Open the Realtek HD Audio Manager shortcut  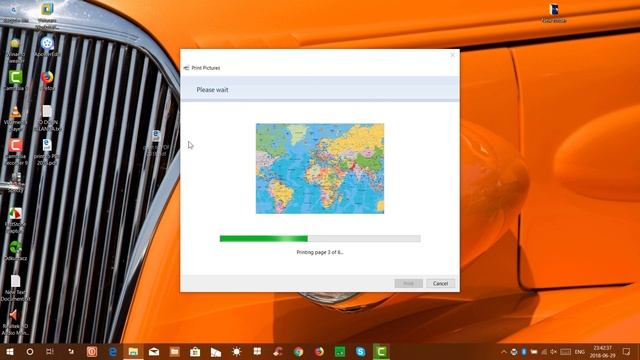pyautogui.click(x=15, y=322)
